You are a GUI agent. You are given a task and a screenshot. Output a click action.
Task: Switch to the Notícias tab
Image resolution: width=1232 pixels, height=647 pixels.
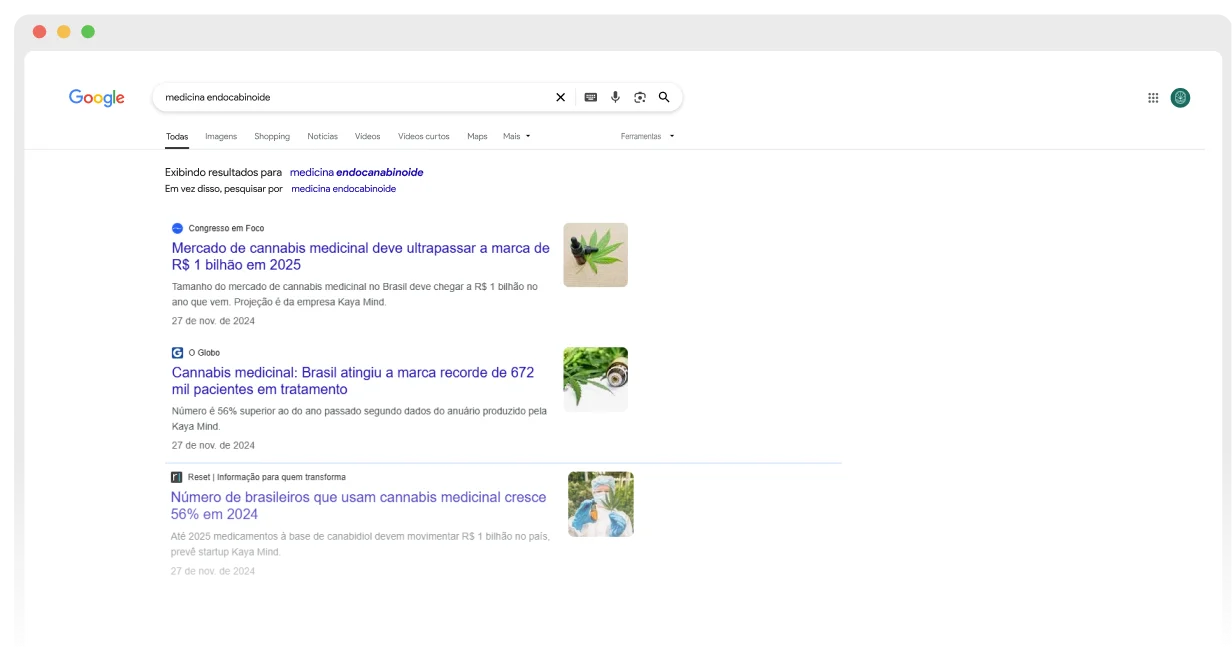point(322,136)
